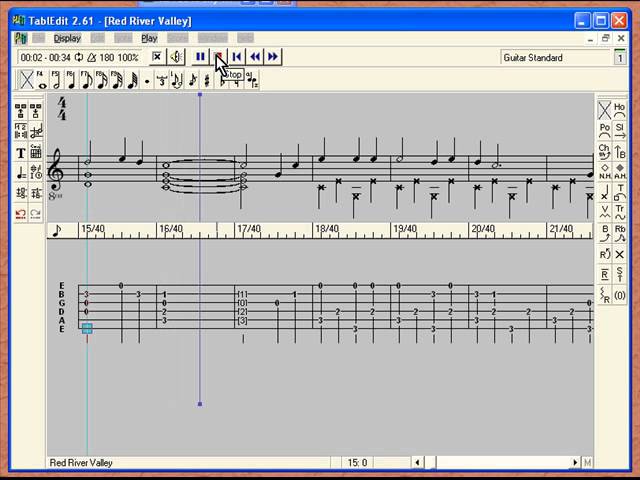Select the Slide (Sl) effect
The width and height of the screenshot is (640, 480).
[x=619, y=131]
